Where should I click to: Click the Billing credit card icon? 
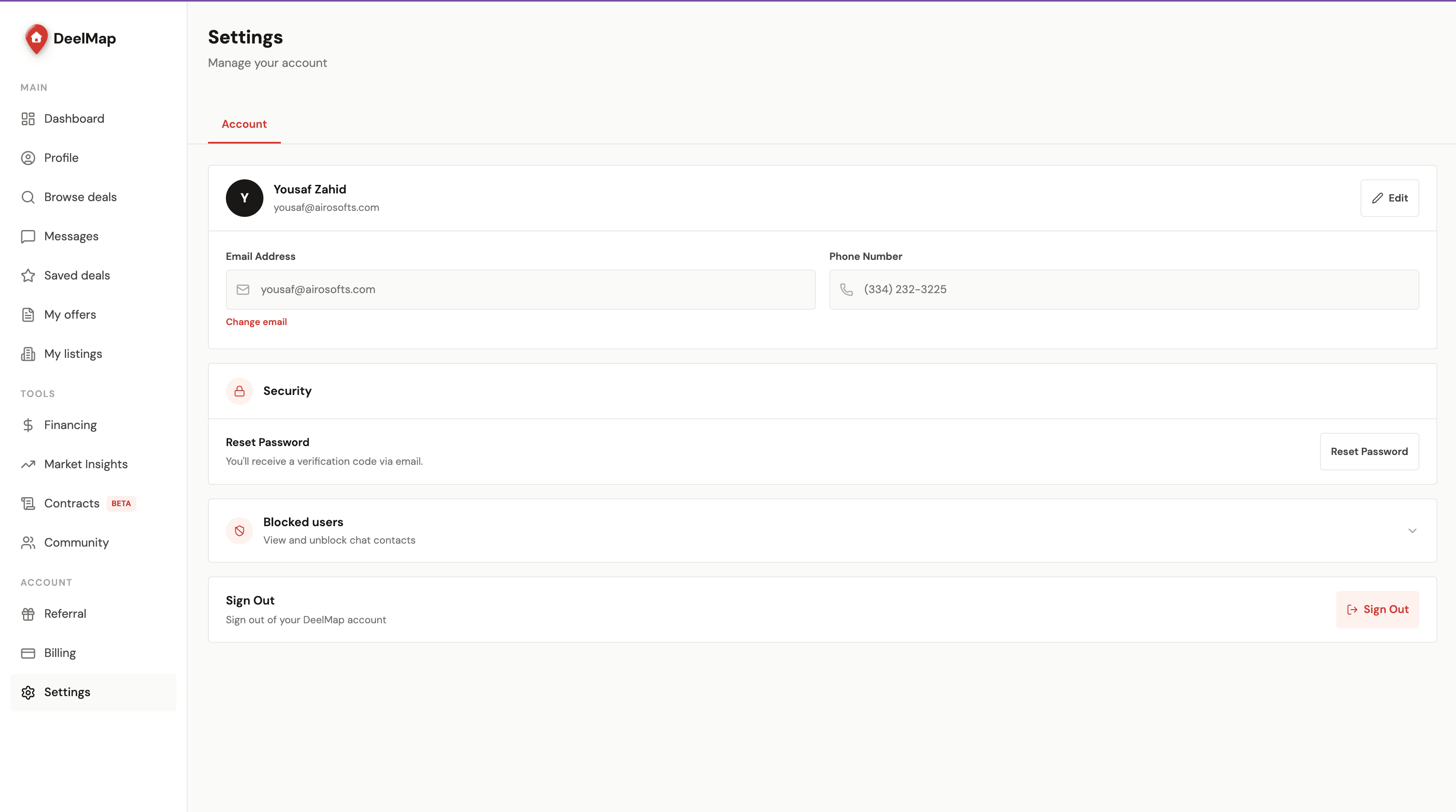click(x=28, y=653)
